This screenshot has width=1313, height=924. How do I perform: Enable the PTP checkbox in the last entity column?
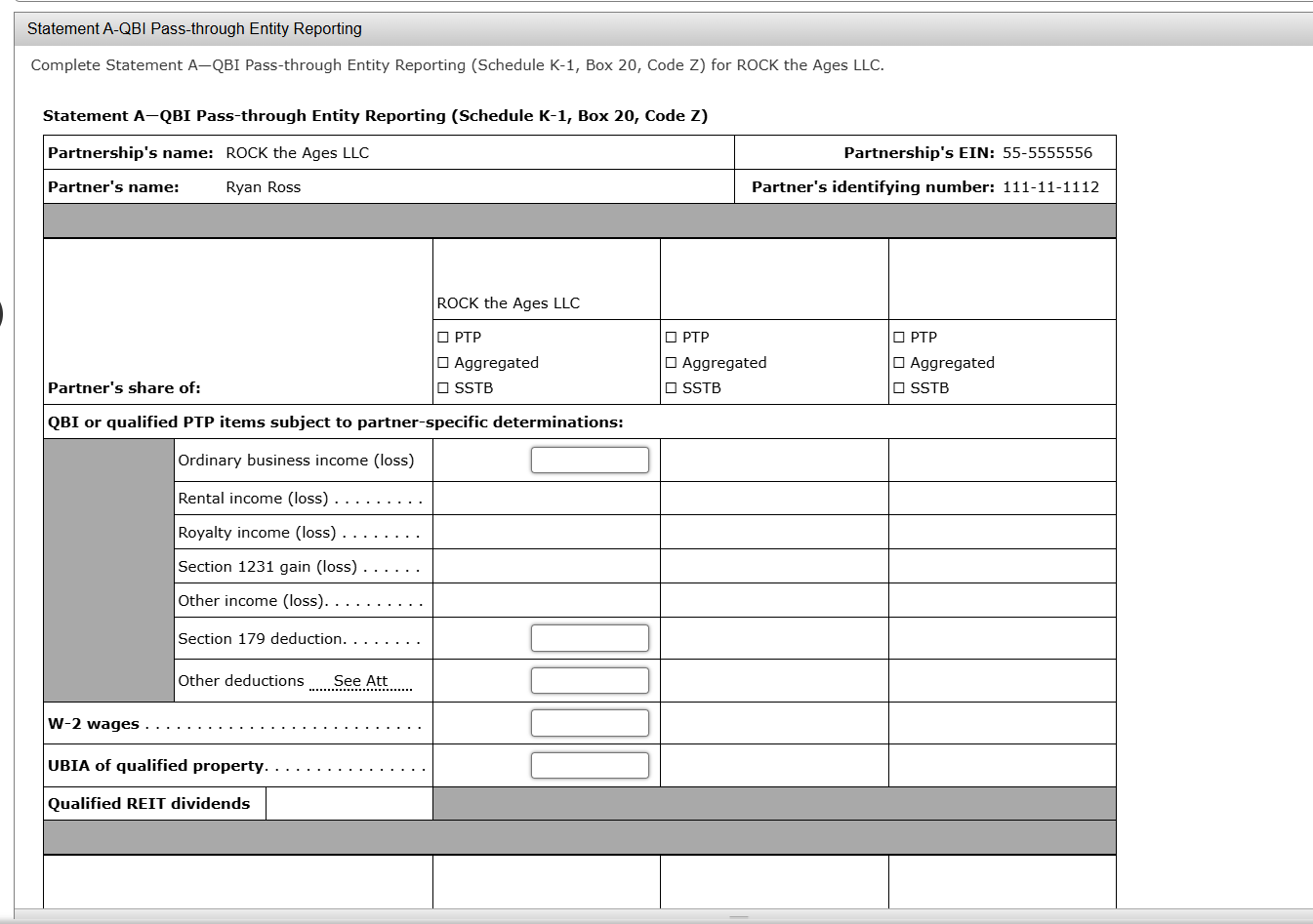899,338
